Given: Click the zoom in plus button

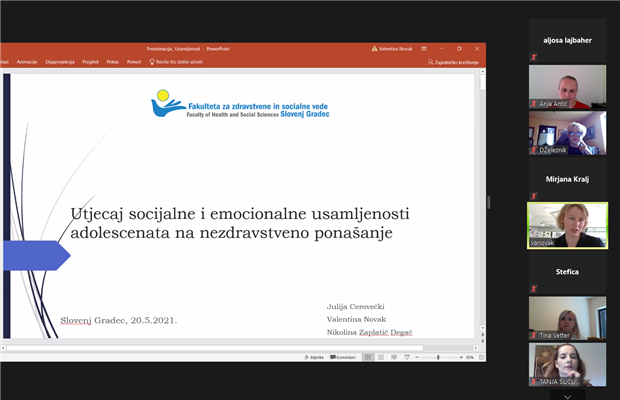Looking at the screenshot, I should (461, 357).
